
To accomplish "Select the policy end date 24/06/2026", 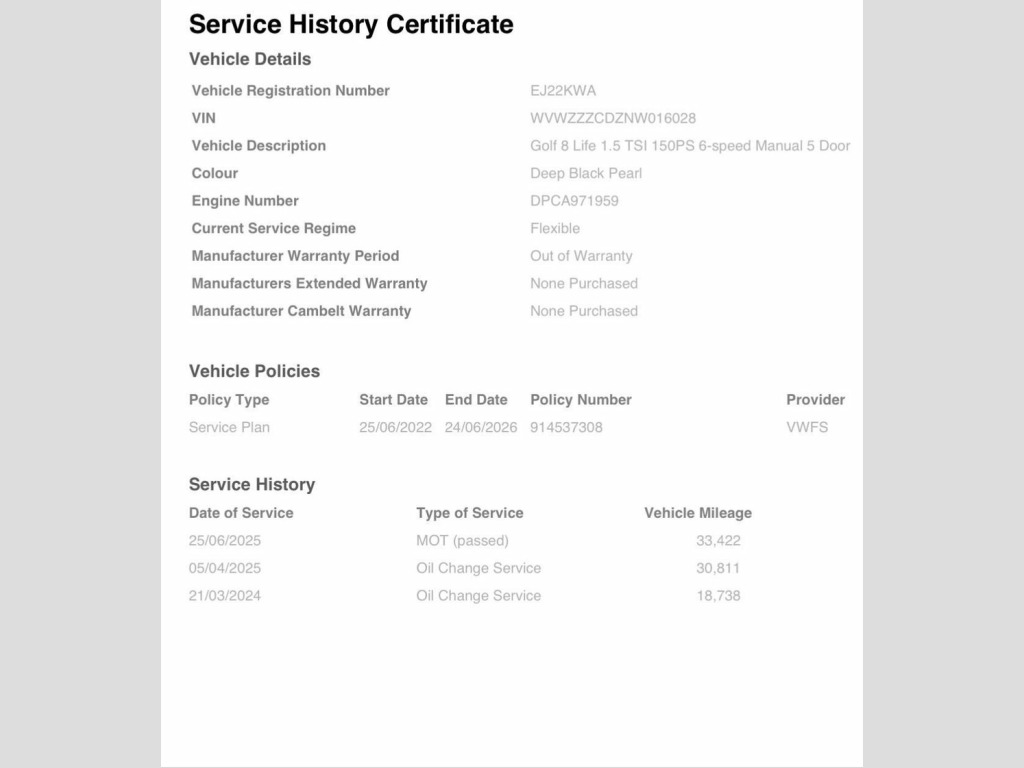I will 481,427.
